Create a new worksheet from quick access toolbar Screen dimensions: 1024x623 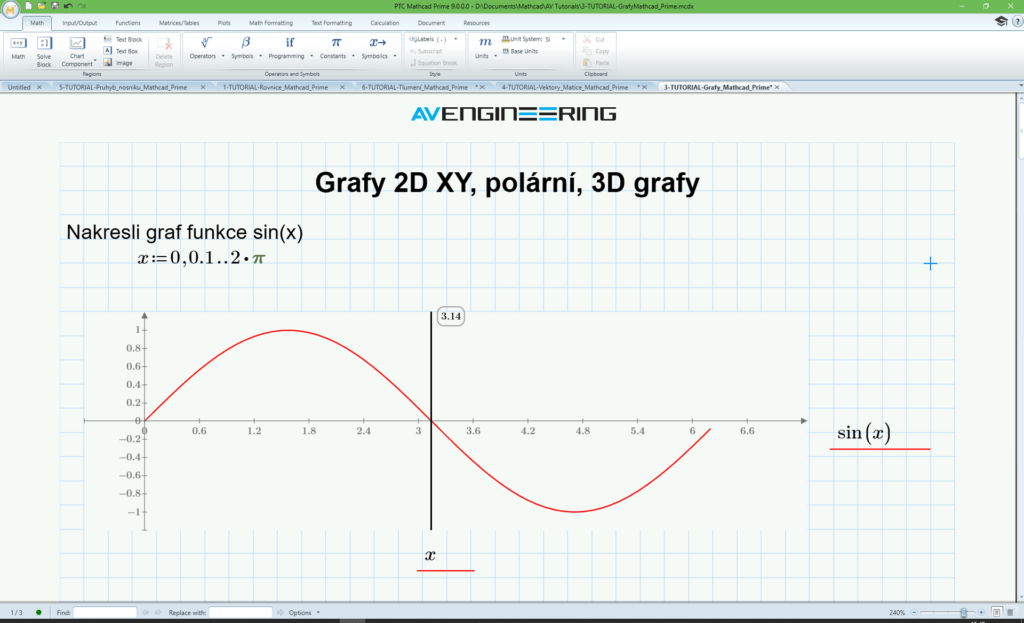click(28, 6)
